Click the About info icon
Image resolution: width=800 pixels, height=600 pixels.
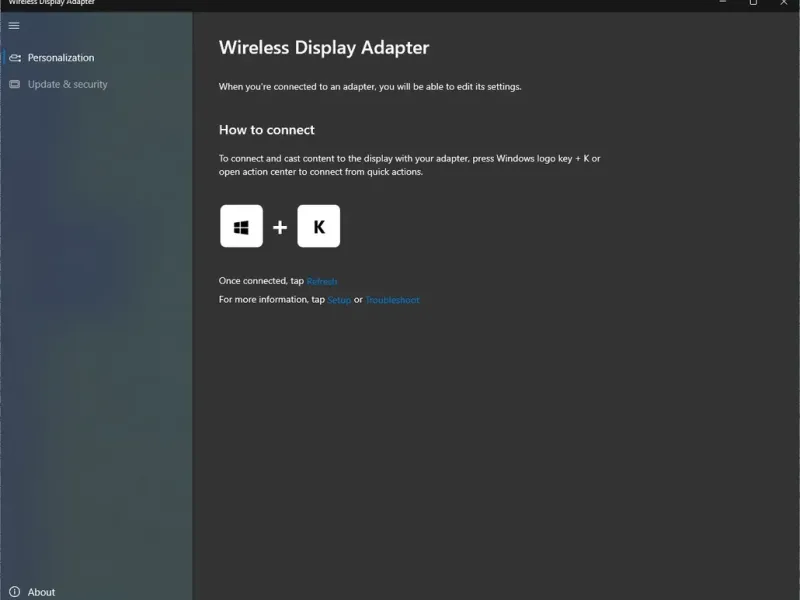click(15, 592)
